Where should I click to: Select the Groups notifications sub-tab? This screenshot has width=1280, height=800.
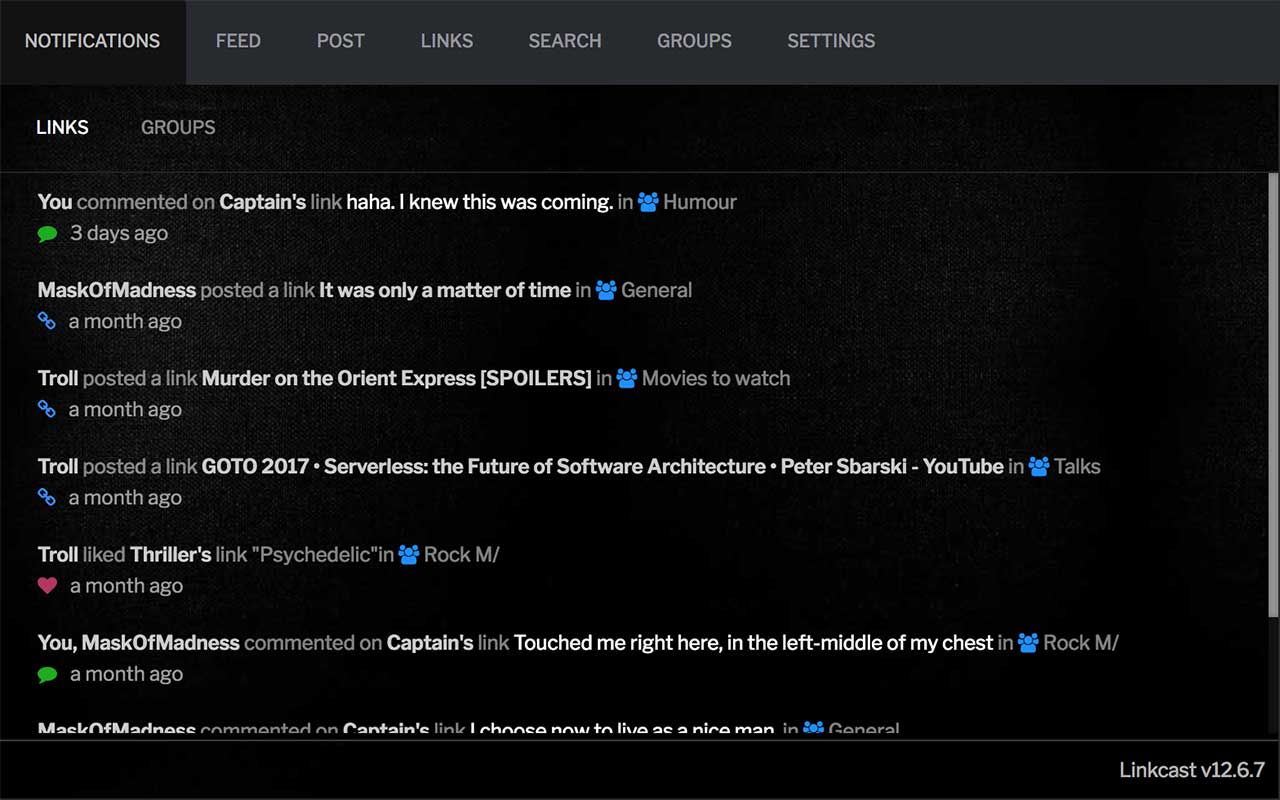coord(178,127)
